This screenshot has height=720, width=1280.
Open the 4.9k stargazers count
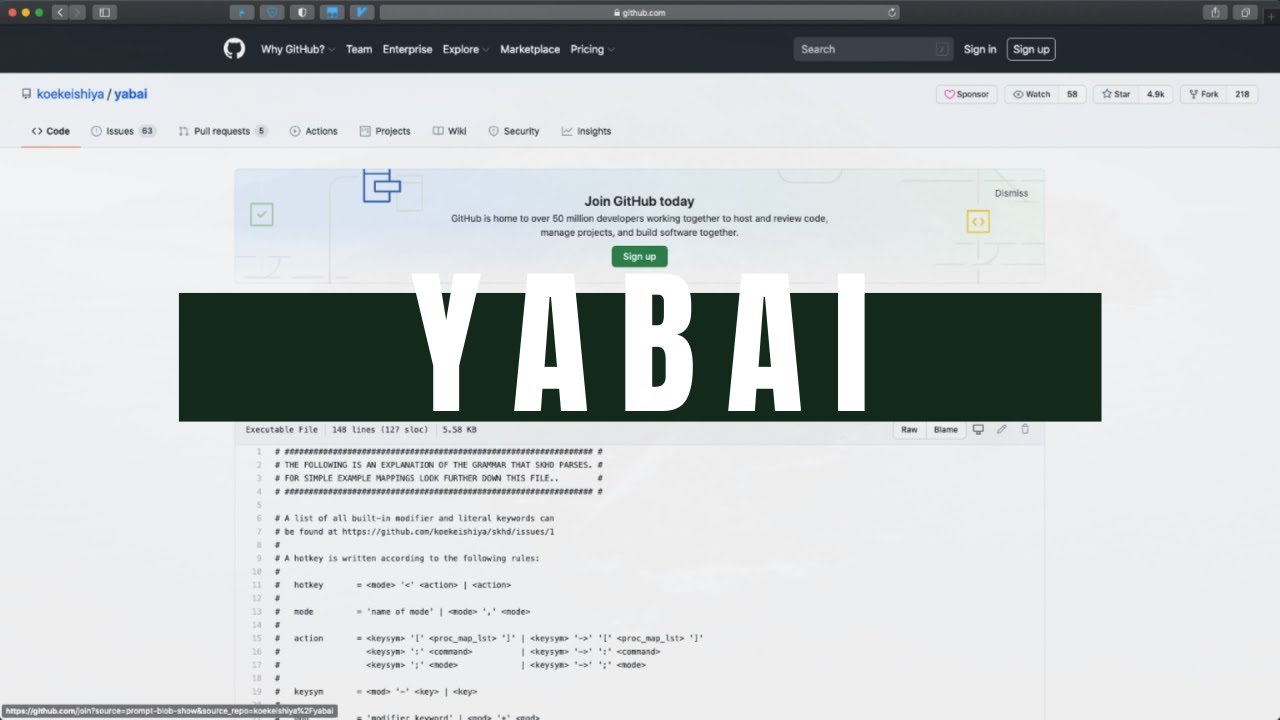(x=1155, y=94)
